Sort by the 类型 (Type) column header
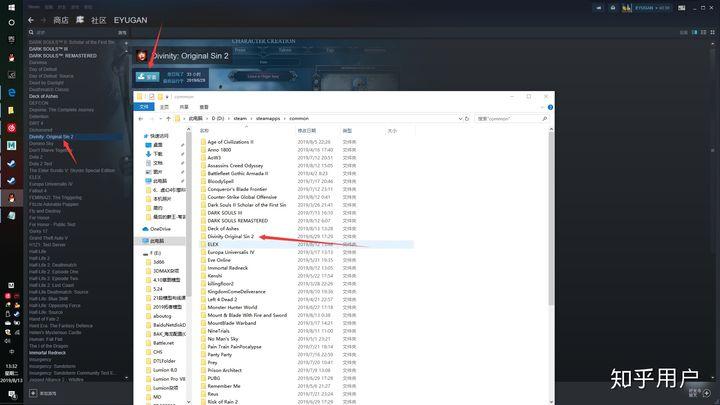The image size is (720, 405). (347, 131)
